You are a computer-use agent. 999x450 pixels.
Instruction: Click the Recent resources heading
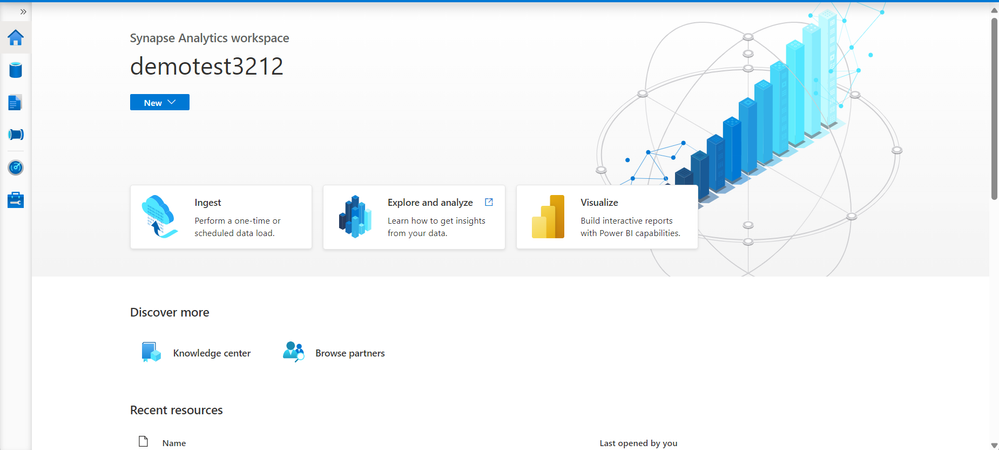pos(176,410)
